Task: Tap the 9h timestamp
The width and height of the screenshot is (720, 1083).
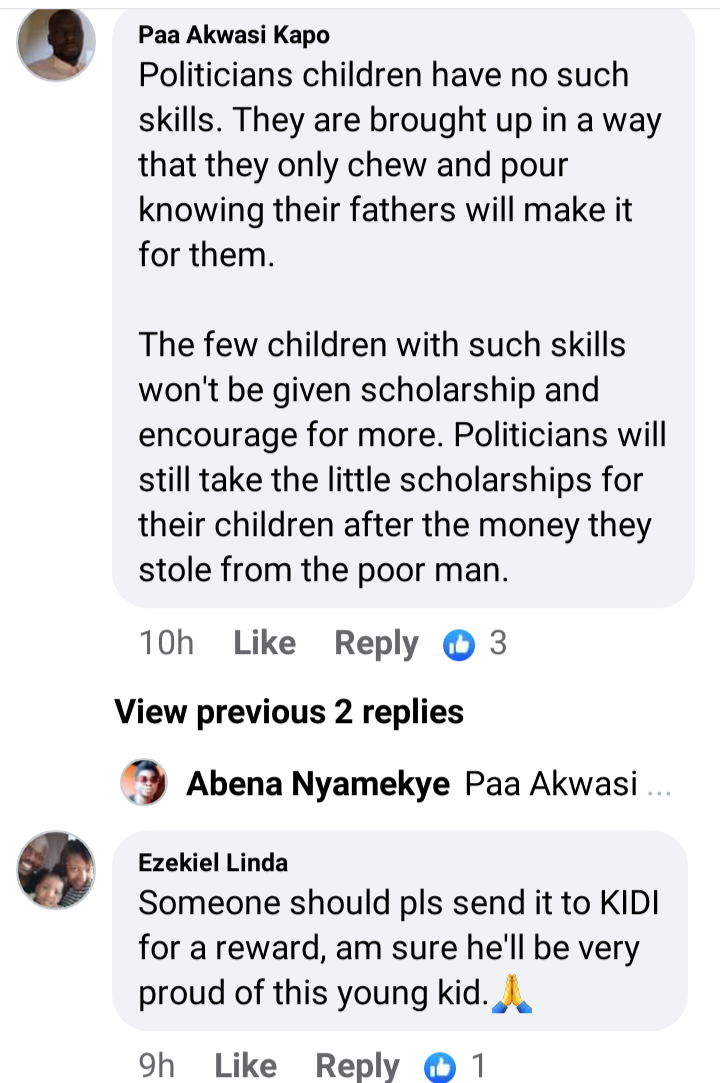Action: click(x=157, y=1066)
